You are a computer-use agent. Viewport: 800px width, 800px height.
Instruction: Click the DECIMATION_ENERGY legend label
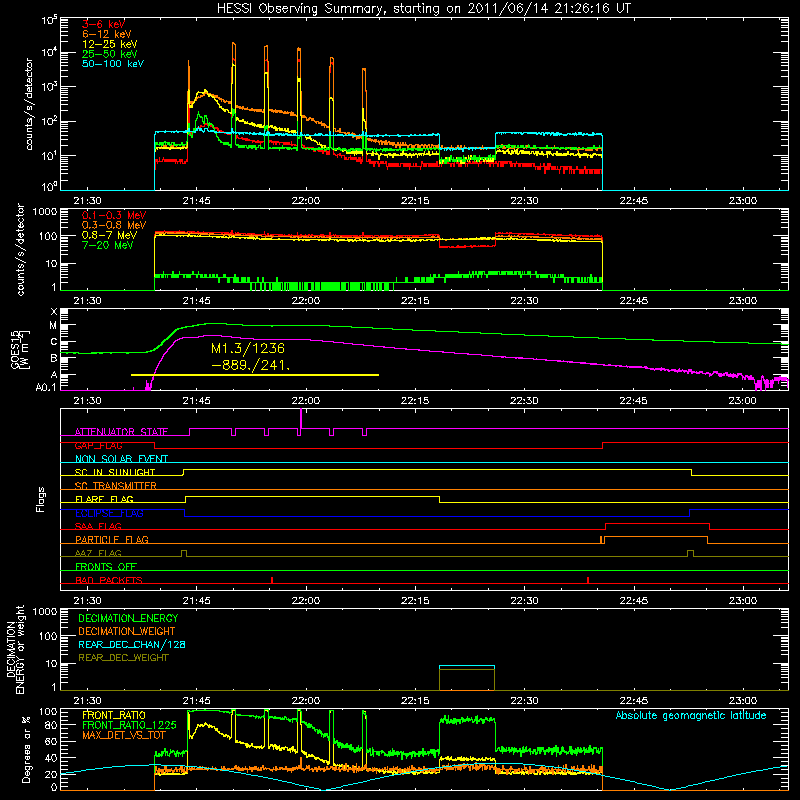(x=129, y=618)
